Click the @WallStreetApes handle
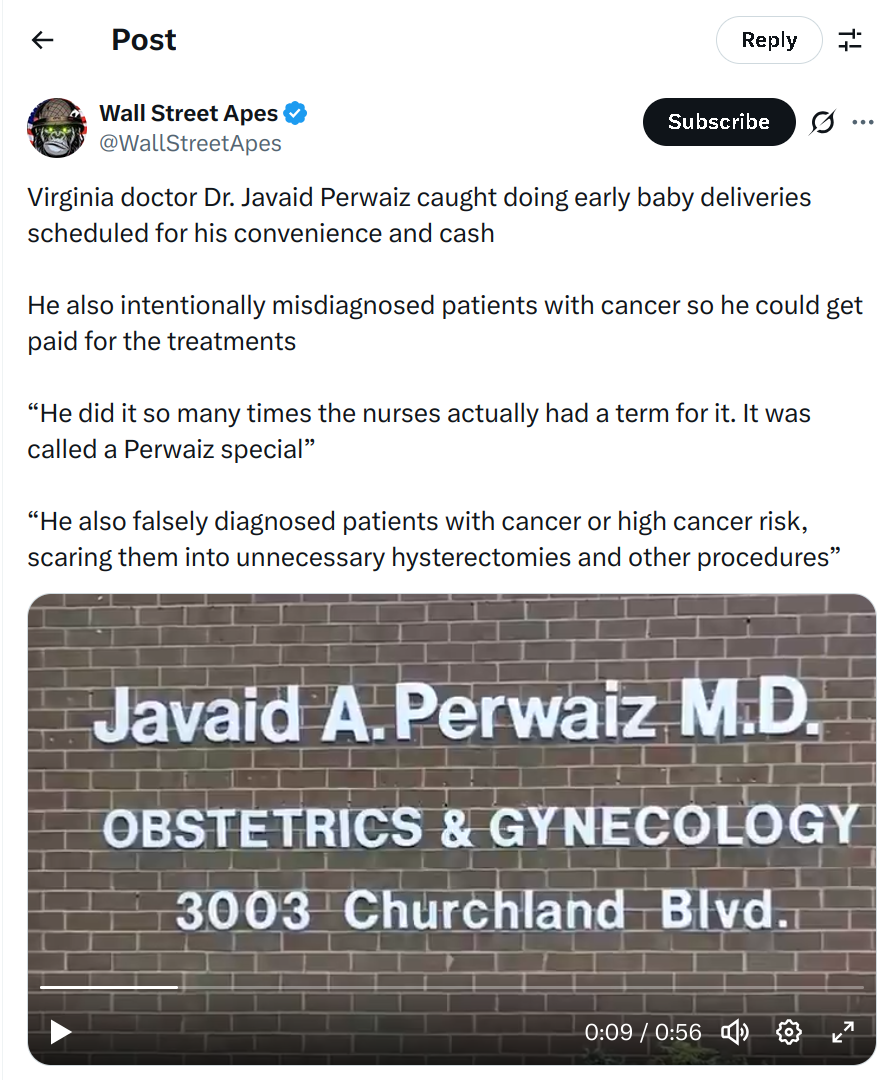The width and height of the screenshot is (896, 1080). click(191, 143)
